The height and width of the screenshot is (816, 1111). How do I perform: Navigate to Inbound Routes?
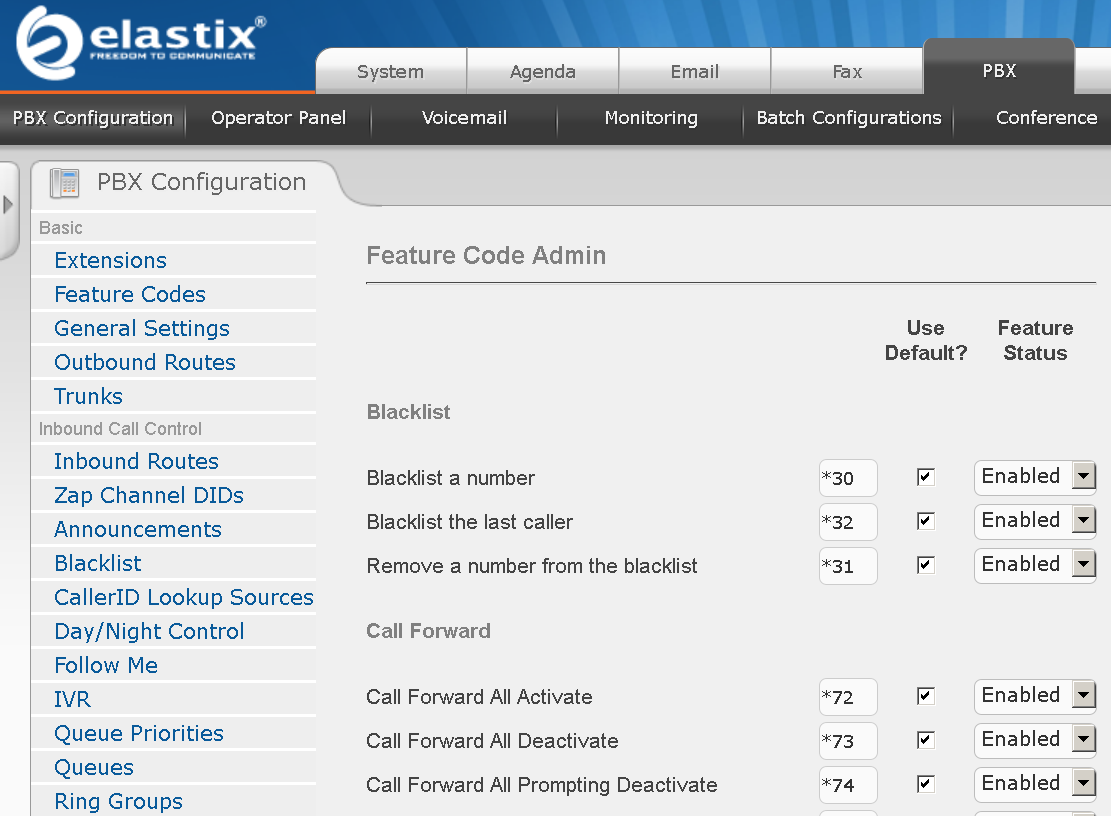pyautogui.click(x=136, y=461)
